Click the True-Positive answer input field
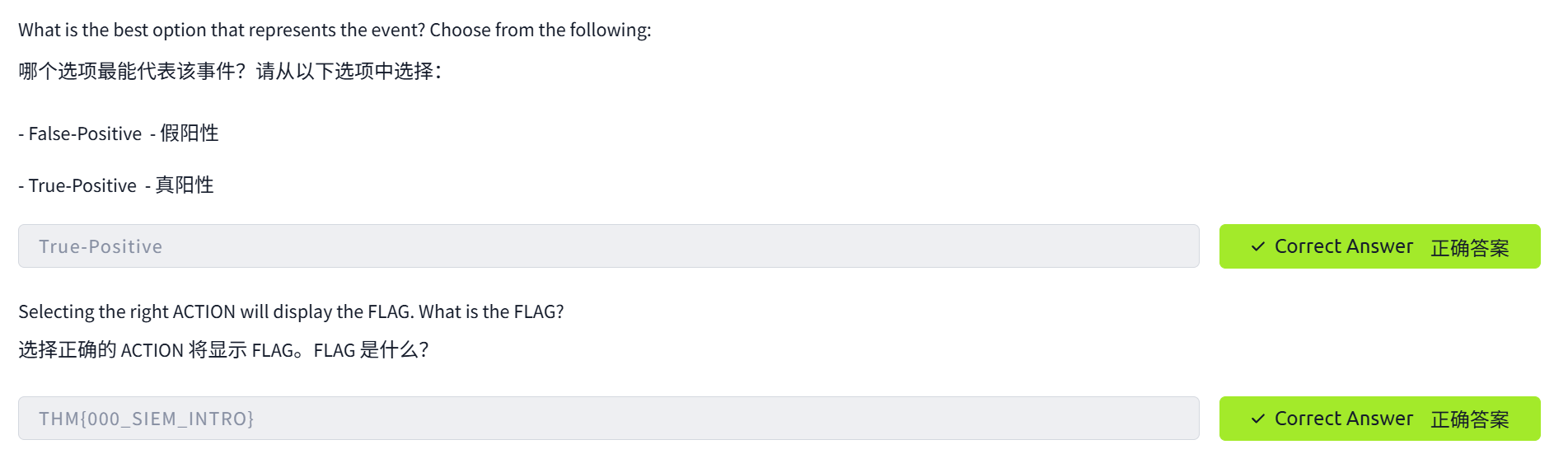The width and height of the screenshot is (1568, 468). tap(608, 246)
